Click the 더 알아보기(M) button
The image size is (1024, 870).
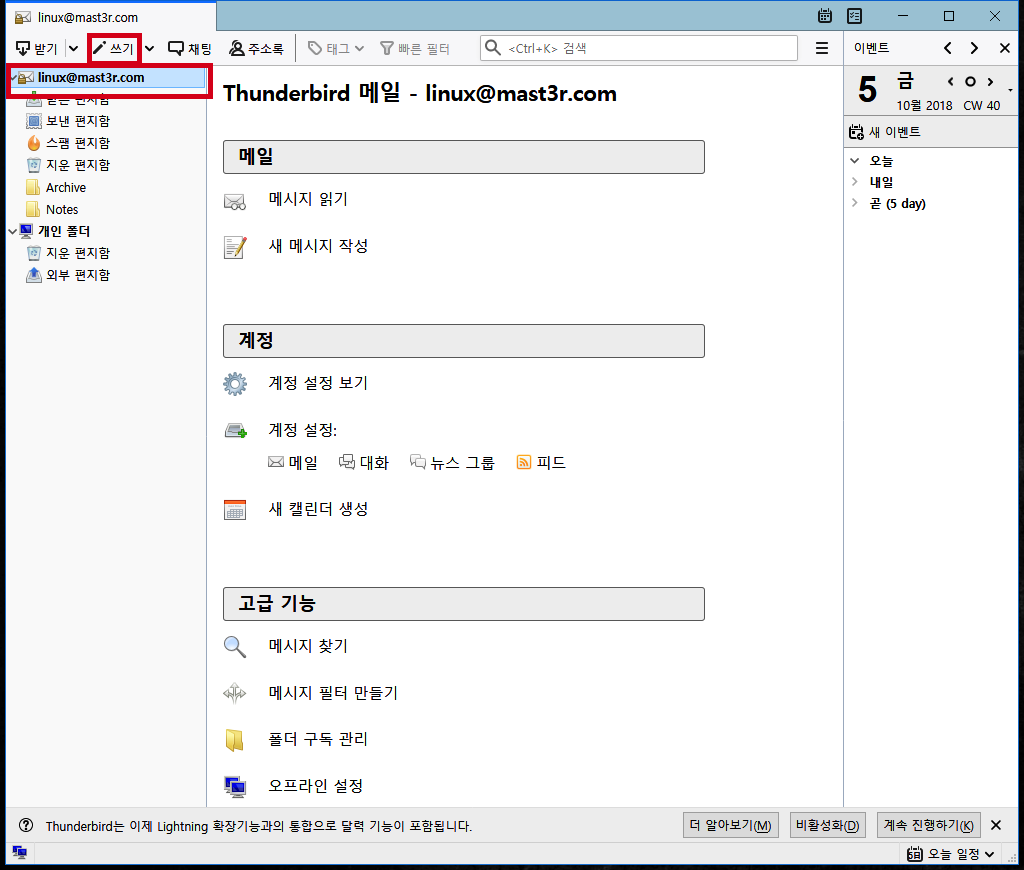(x=731, y=826)
